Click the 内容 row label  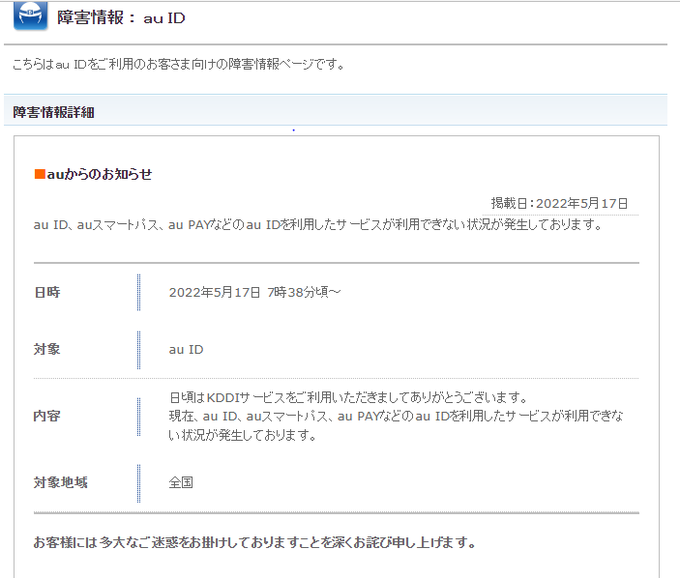pos(47,416)
